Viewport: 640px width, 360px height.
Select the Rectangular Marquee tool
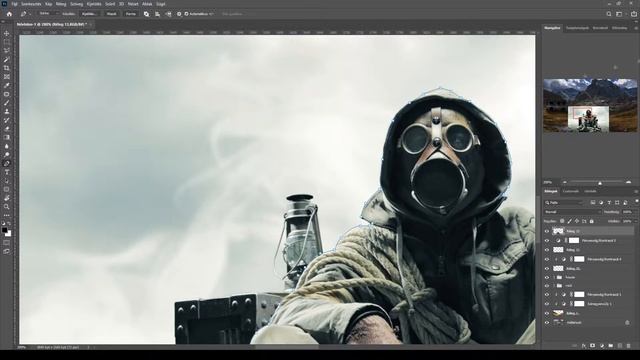[7, 42]
